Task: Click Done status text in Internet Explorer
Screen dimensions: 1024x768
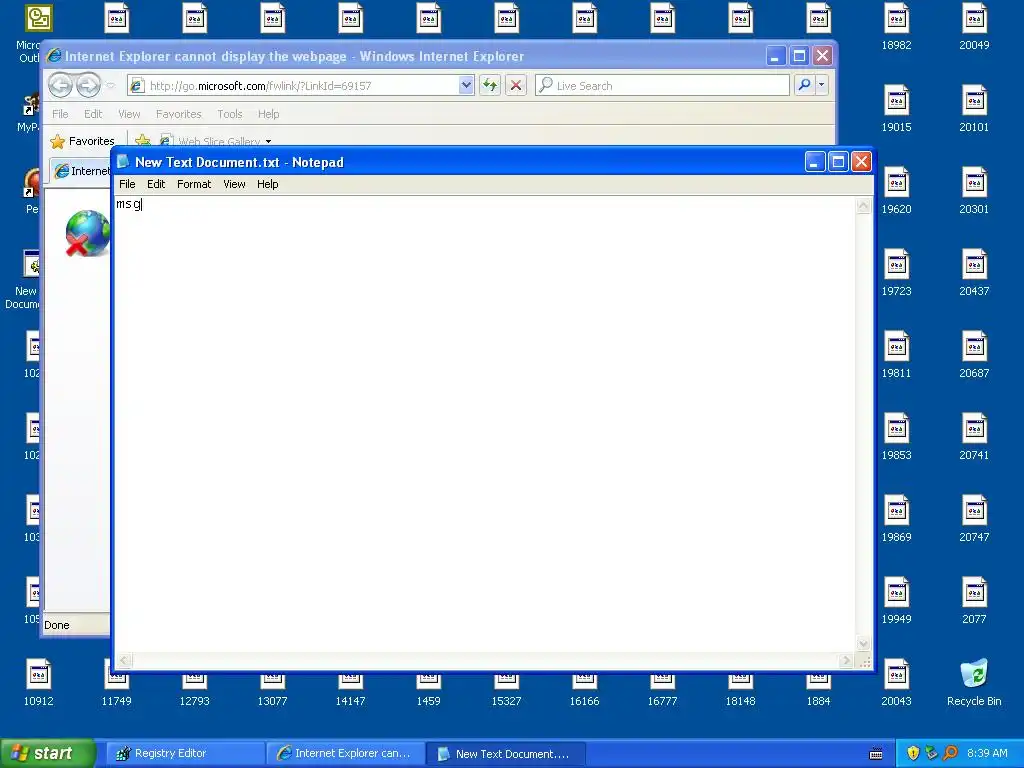Action: 57,625
